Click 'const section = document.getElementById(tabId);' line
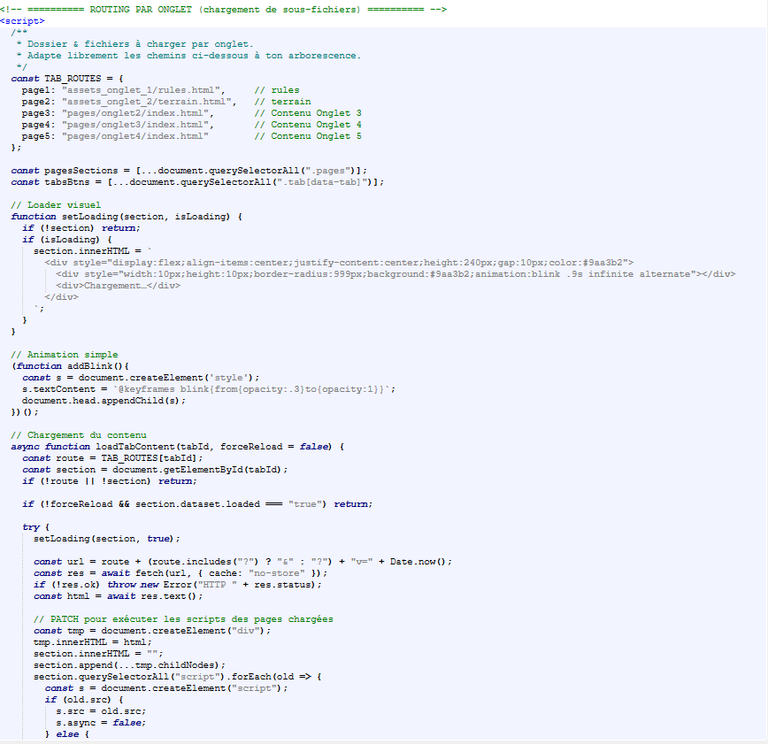The image size is (768, 744). pyautogui.click(x=155, y=470)
